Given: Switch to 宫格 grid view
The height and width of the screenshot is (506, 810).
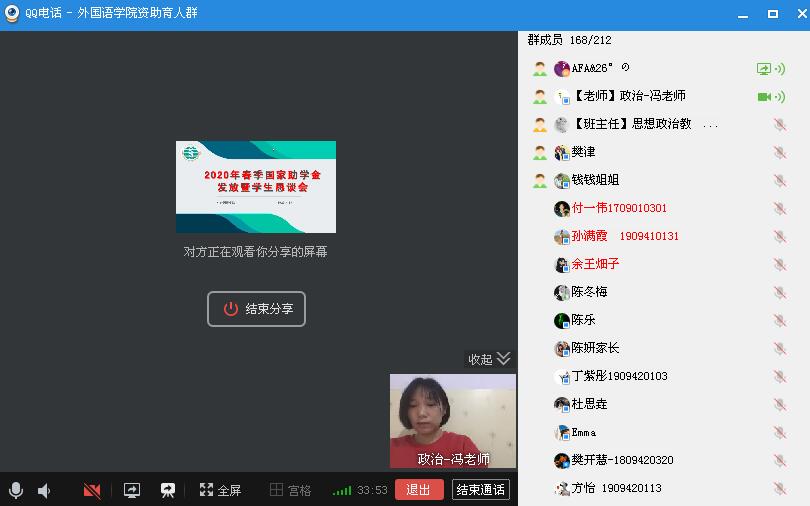Looking at the screenshot, I should click(x=290, y=490).
